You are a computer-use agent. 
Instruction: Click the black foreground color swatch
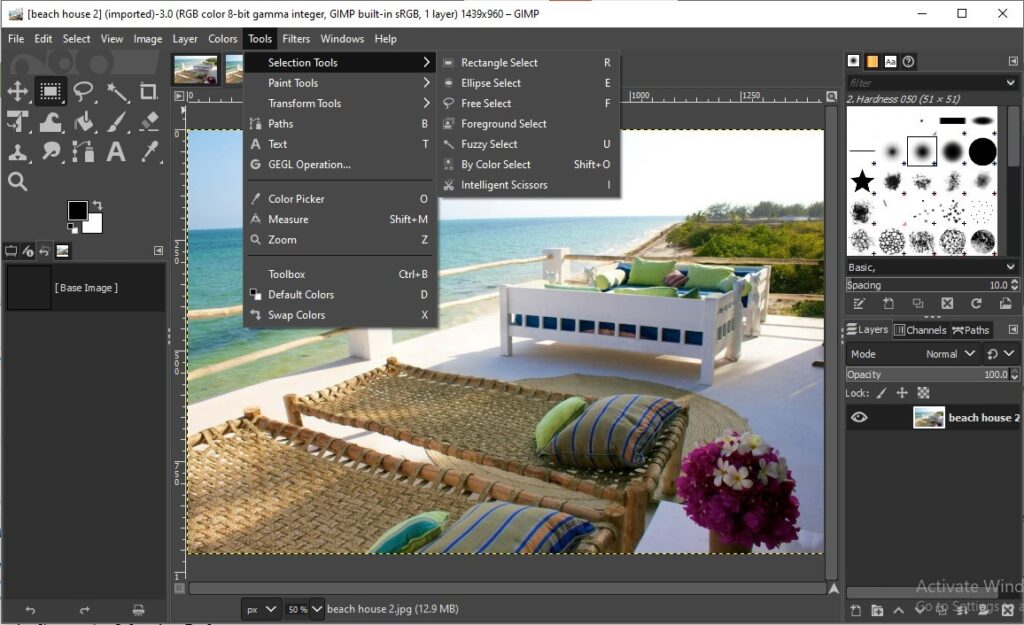tap(77, 210)
